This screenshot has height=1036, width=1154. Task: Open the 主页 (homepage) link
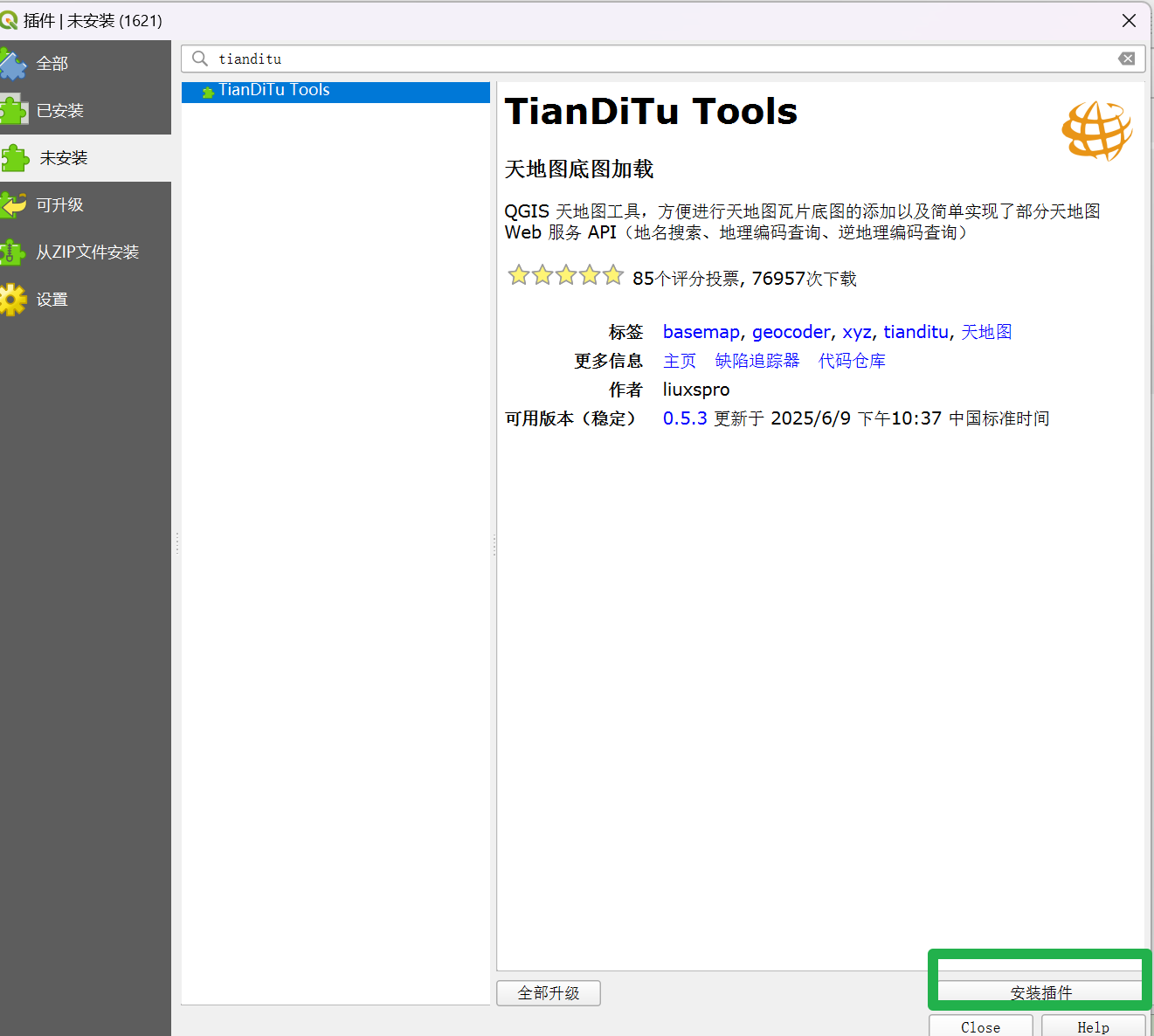[680, 361]
